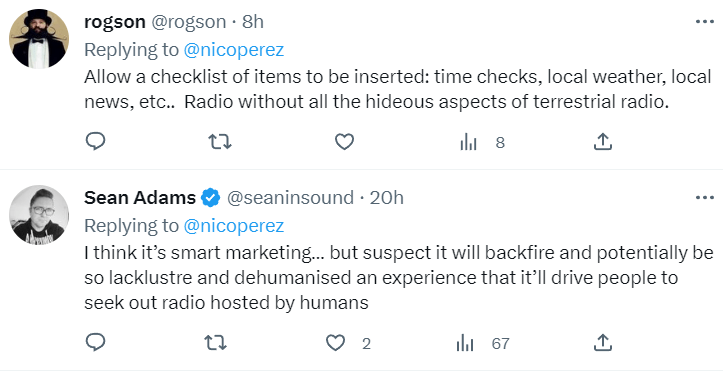Screen dimensions: 723x376
Task: Open @nicoperez link in rogson's reply
Action: point(234,50)
